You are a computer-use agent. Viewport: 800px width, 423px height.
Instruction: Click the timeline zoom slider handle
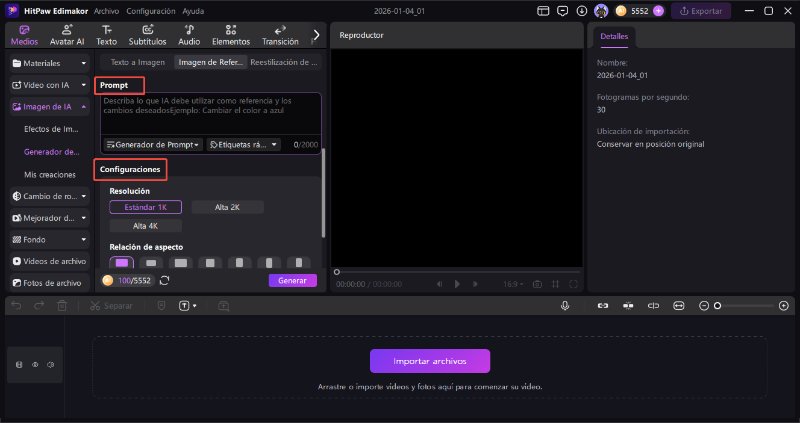point(717,305)
